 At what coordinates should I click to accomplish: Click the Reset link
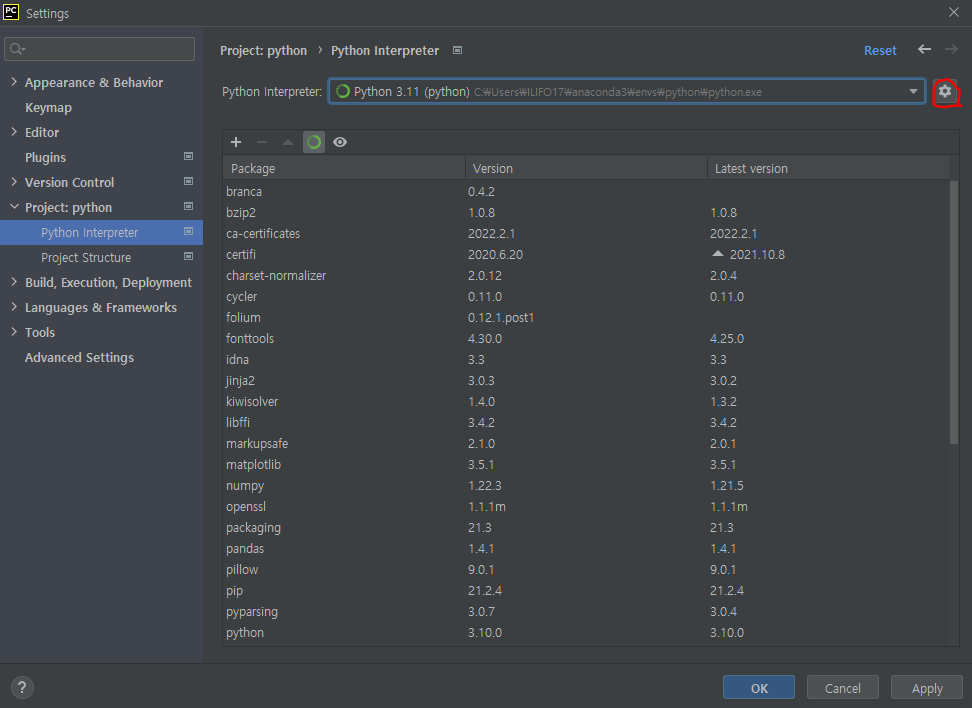[880, 51]
